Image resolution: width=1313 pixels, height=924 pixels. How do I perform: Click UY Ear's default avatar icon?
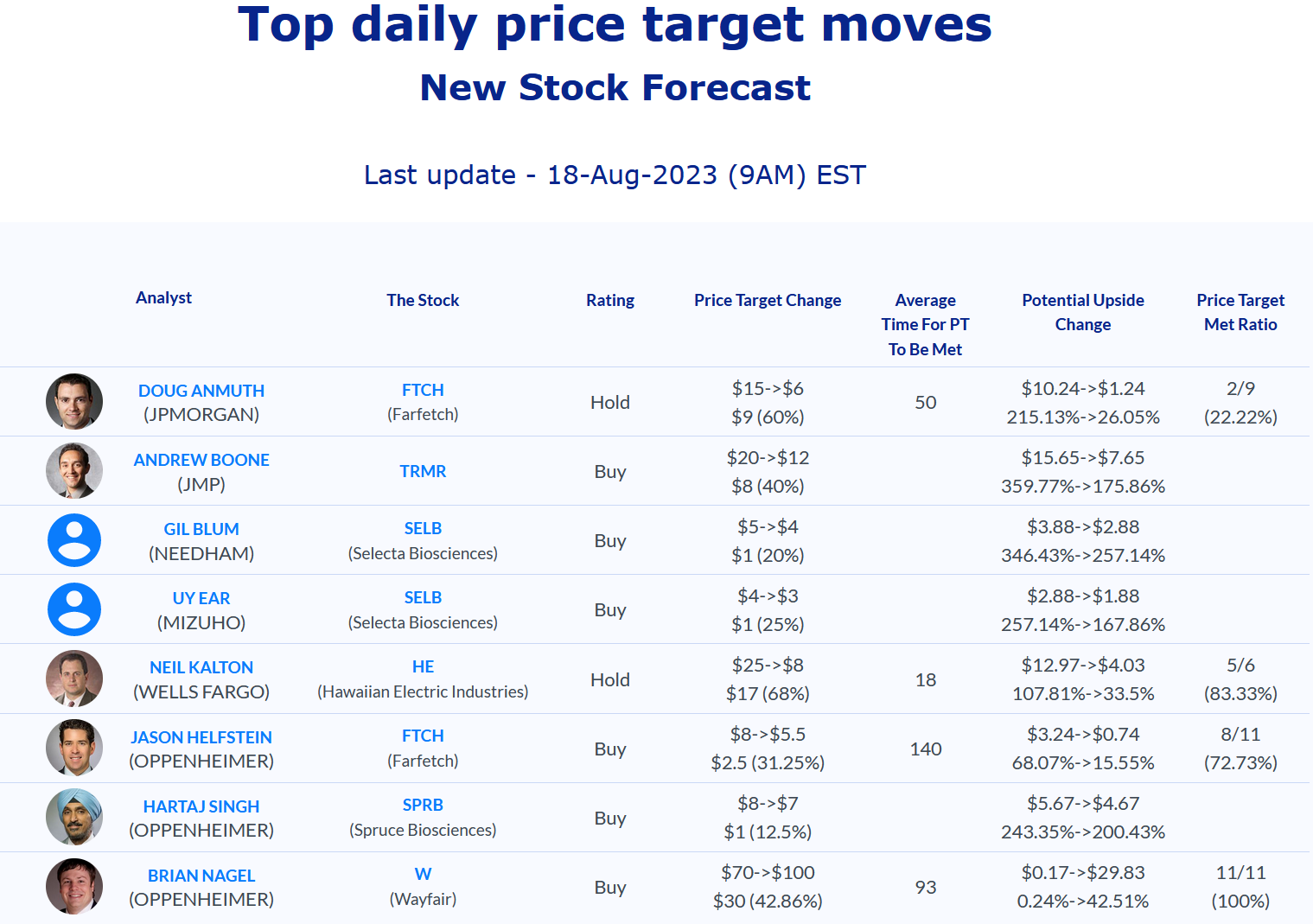(x=74, y=609)
